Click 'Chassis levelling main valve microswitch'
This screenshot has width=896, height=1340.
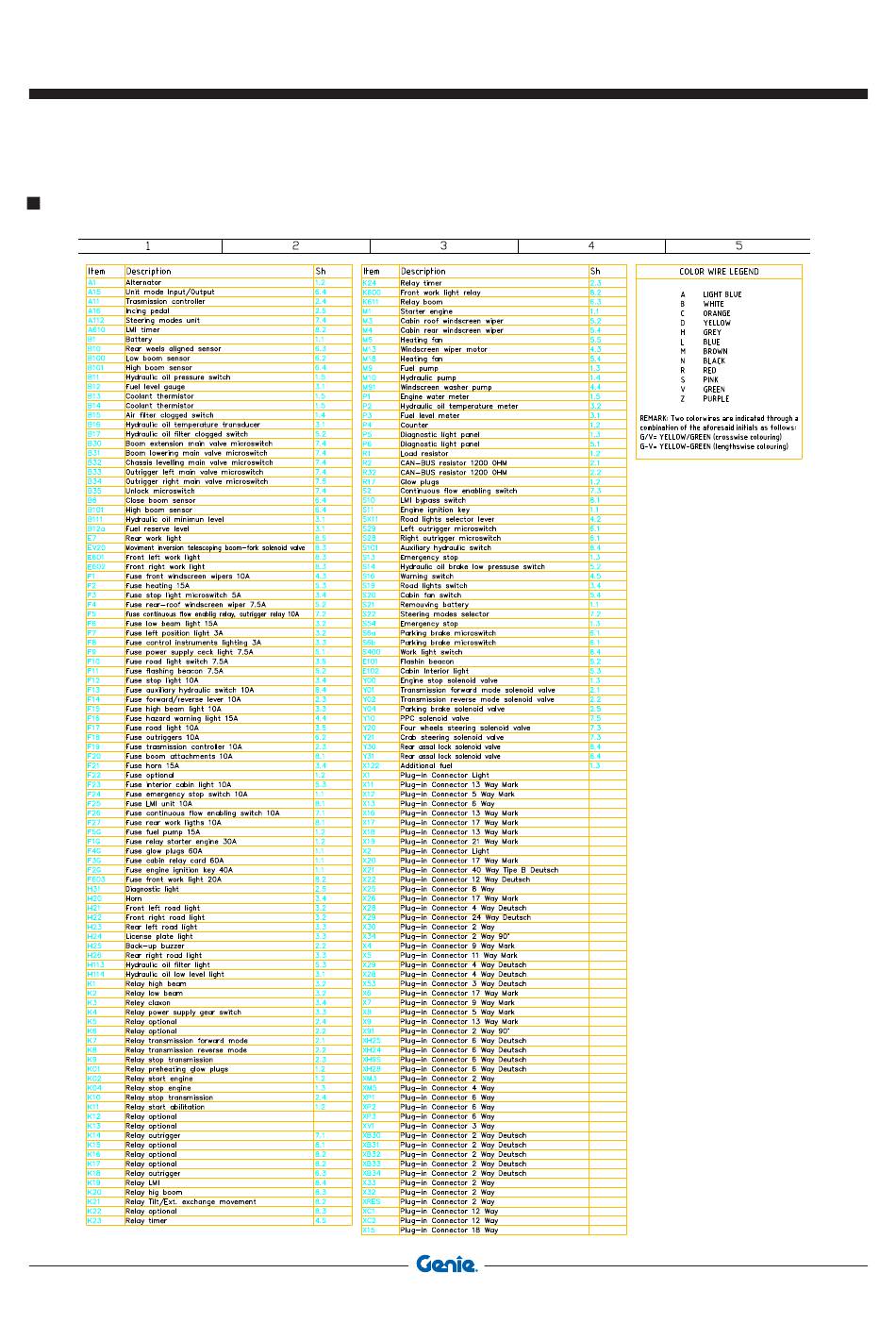click(x=219, y=462)
